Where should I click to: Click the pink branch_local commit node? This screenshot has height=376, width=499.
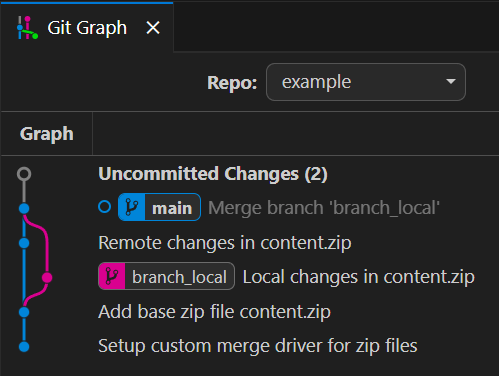47,277
